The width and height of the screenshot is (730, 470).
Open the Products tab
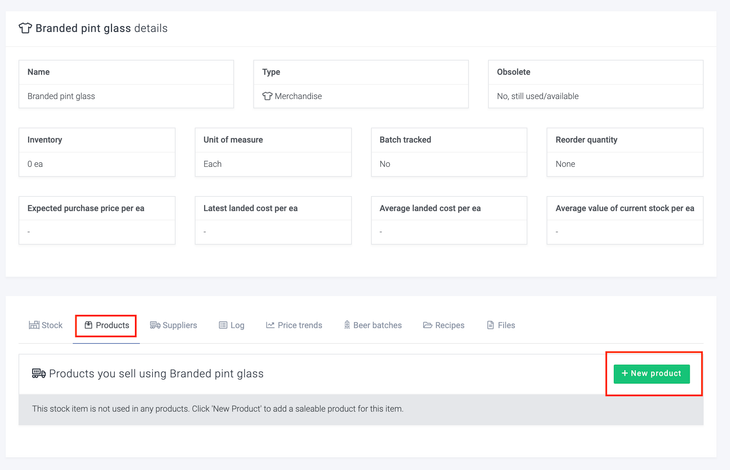click(x=106, y=325)
